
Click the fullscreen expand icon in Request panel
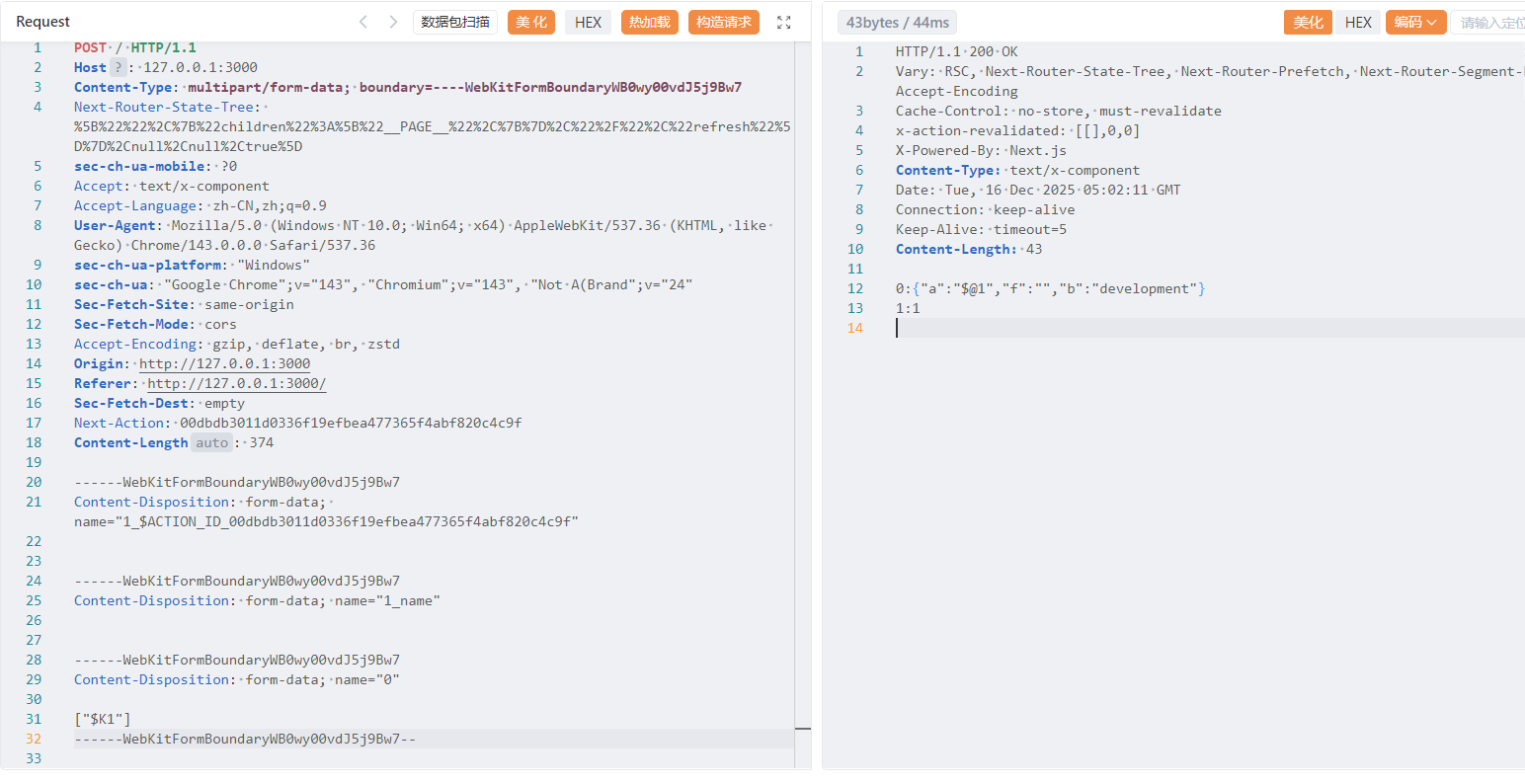784,22
